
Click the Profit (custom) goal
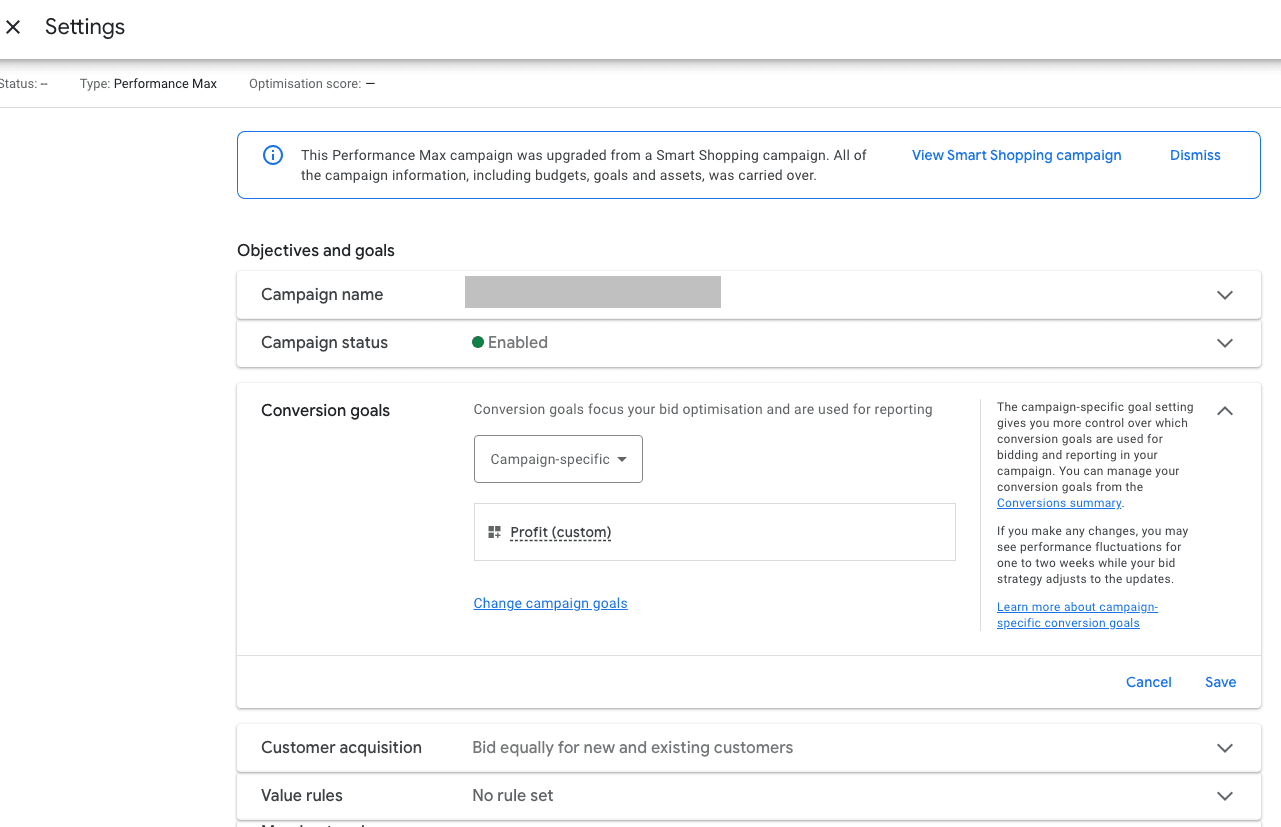(x=560, y=532)
